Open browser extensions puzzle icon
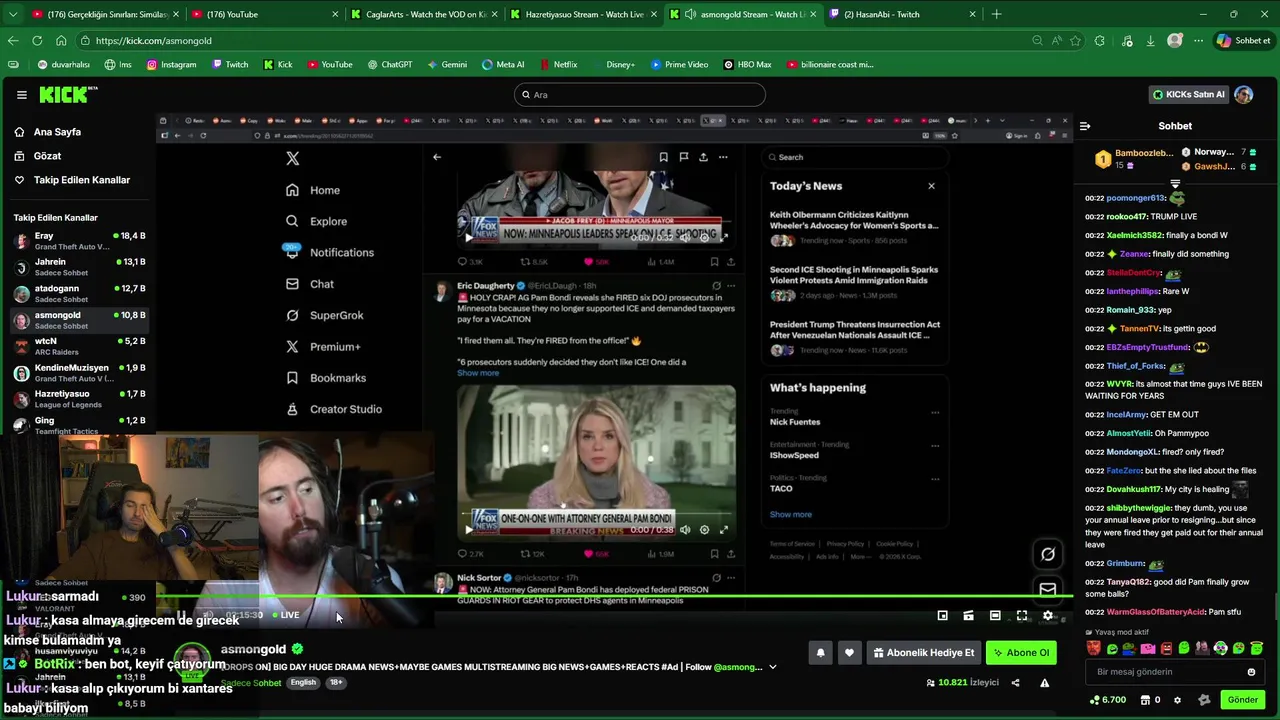This screenshot has height=720, width=1280. pyautogui.click(x=1100, y=41)
